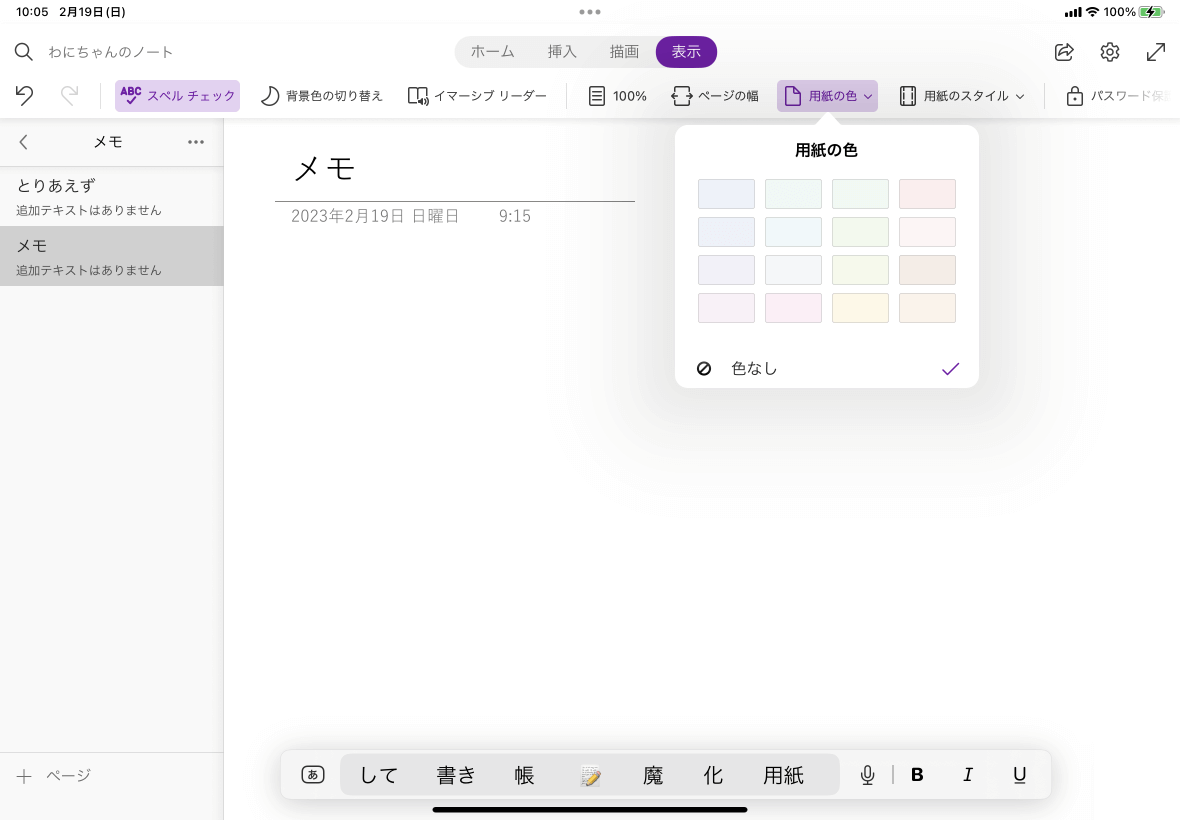The image size is (1180, 820).
Task: Set zoom to 100%
Action: pyautogui.click(x=617, y=96)
